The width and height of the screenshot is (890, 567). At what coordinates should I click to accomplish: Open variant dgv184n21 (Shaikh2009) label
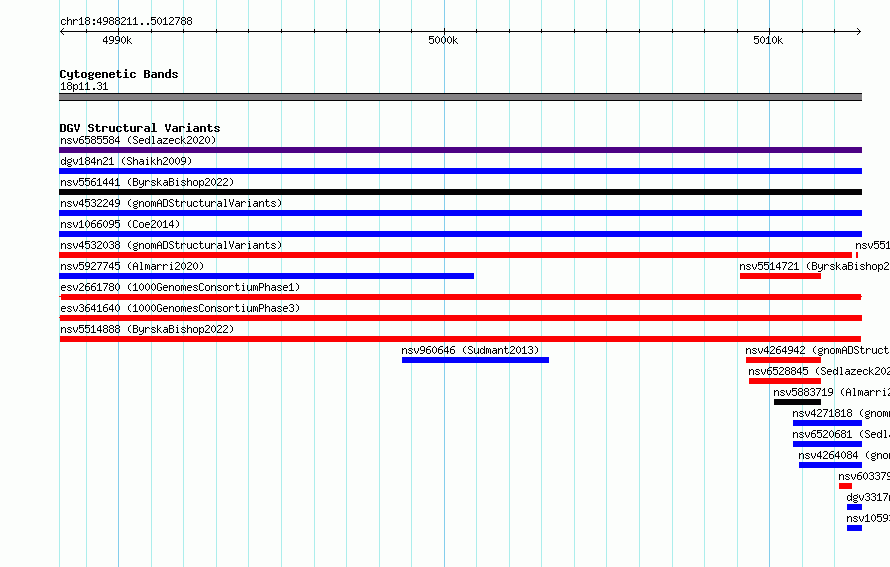(126, 161)
